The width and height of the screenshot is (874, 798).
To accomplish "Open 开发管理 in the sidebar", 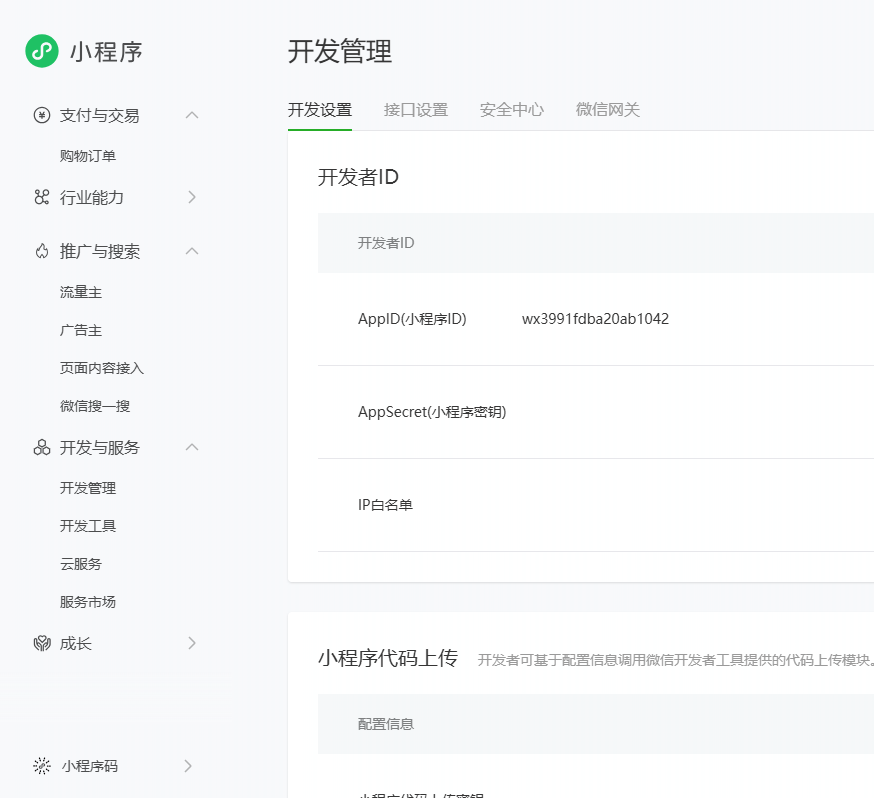I will click(x=88, y=488).
